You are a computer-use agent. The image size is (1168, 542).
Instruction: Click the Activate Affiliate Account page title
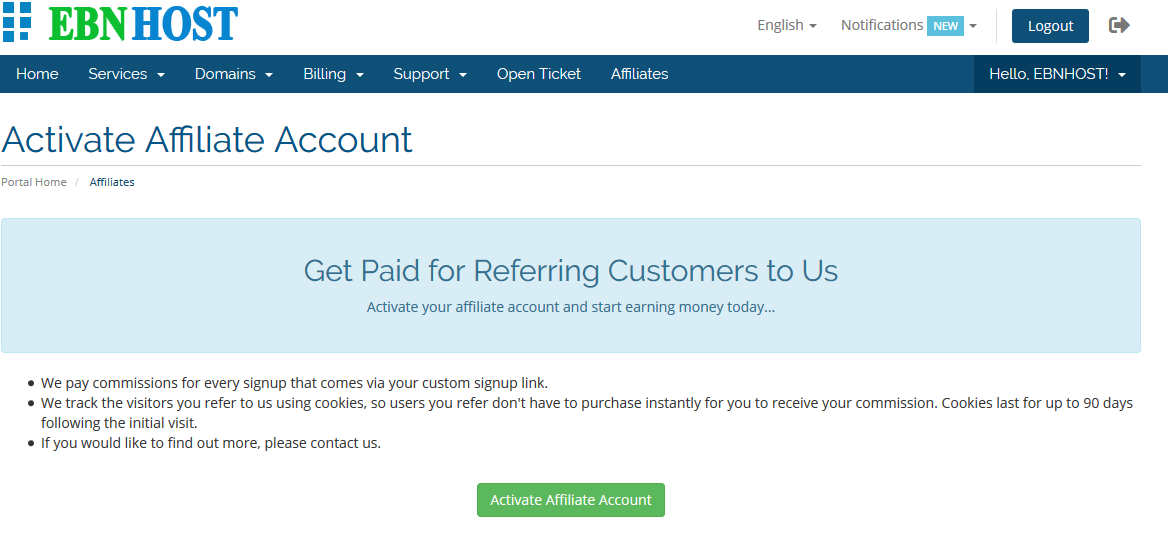(x=207, y=139)
